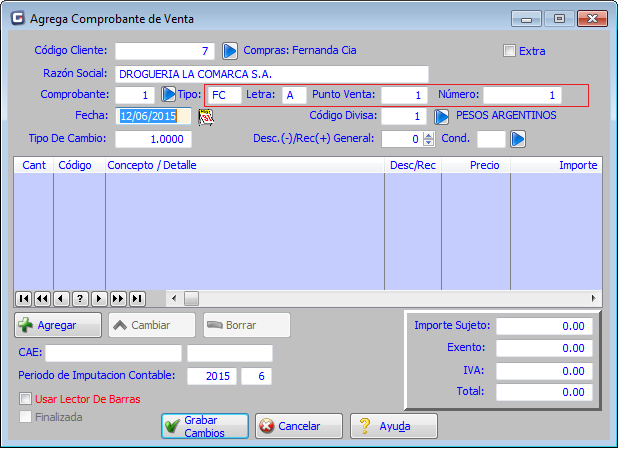Jump to the last grid record
Image resolution: width=619 pixels, height=450 pixels.
137,298
